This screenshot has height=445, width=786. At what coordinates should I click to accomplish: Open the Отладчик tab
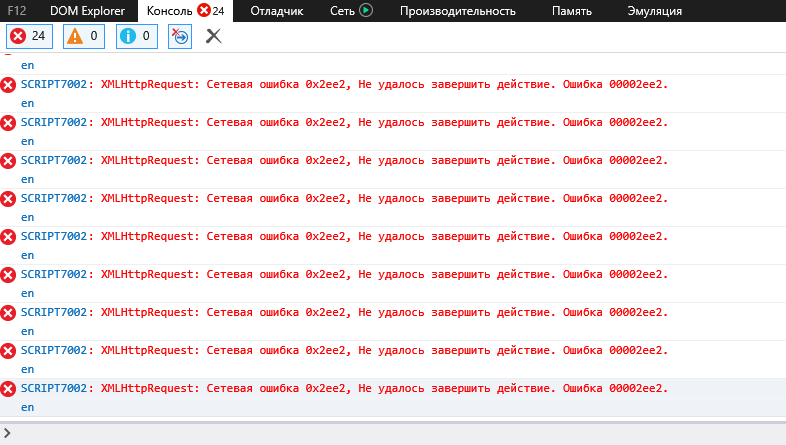(x=277, y=11)
